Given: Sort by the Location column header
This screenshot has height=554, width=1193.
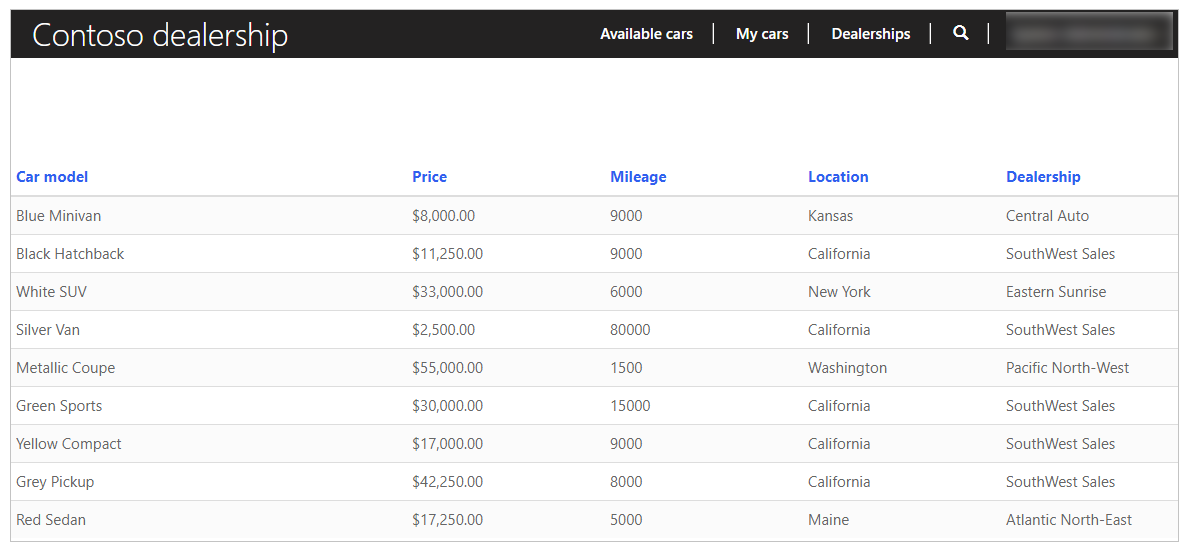Looking at the screenshot, I should tap(838, 177).
